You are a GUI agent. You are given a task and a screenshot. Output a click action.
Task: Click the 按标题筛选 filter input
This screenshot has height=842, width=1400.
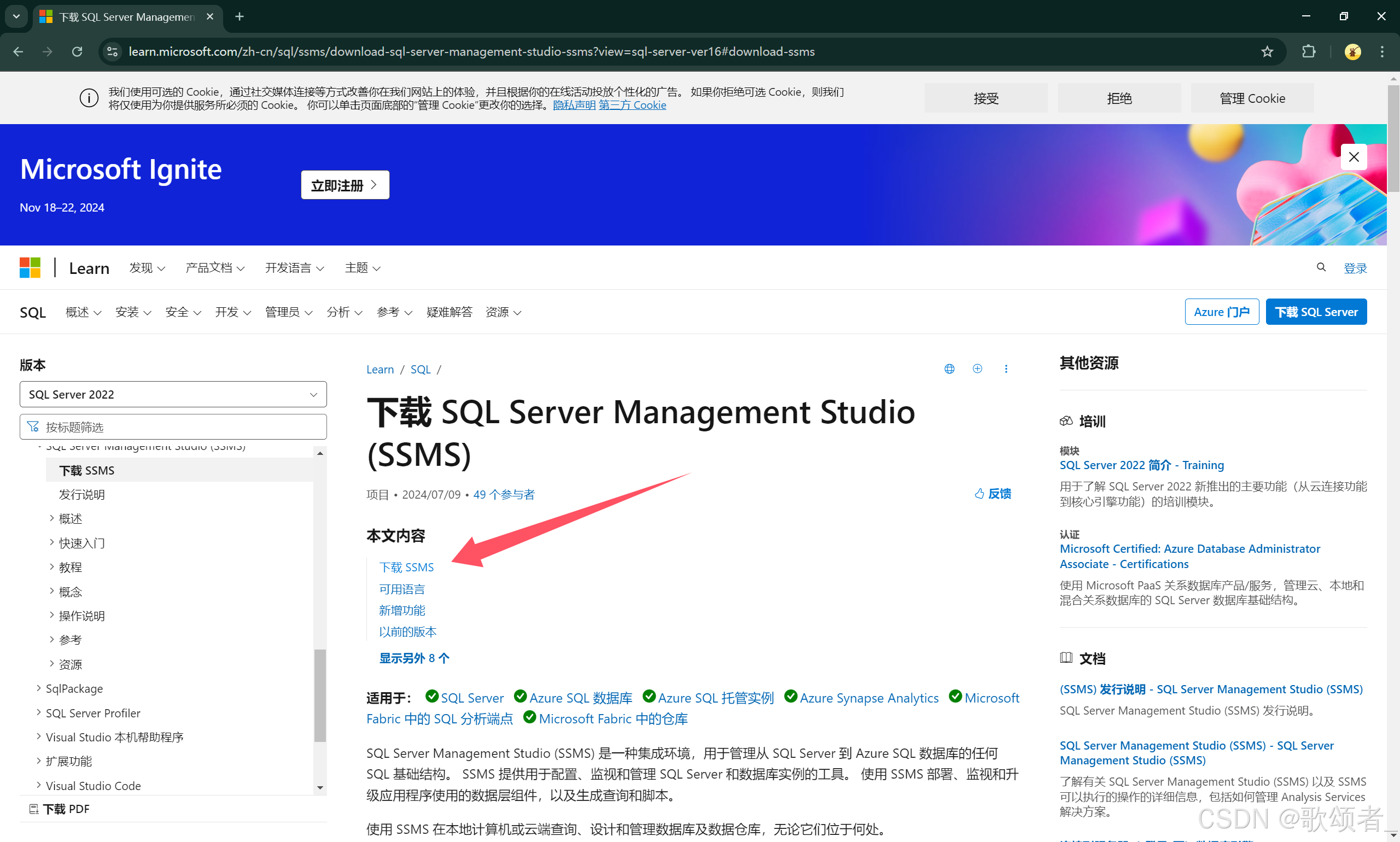click(173, 426)
